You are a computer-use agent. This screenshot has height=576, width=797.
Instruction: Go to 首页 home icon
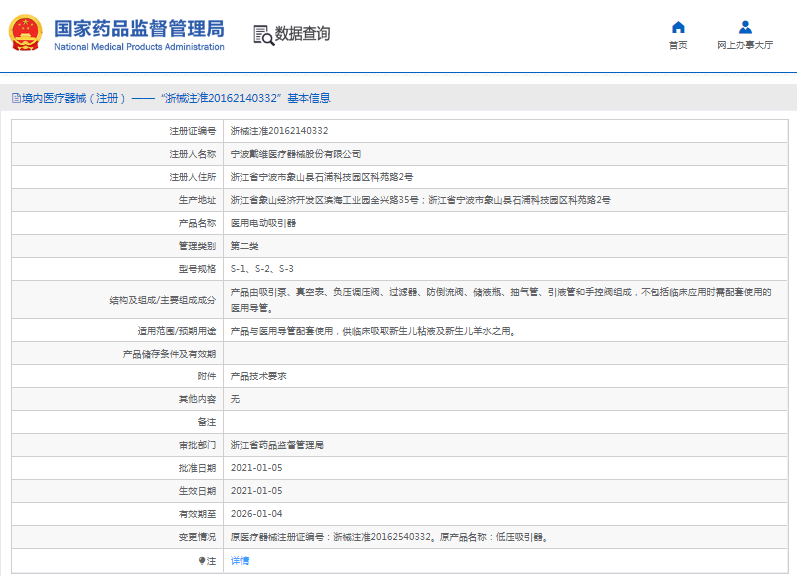click(678, 27)
